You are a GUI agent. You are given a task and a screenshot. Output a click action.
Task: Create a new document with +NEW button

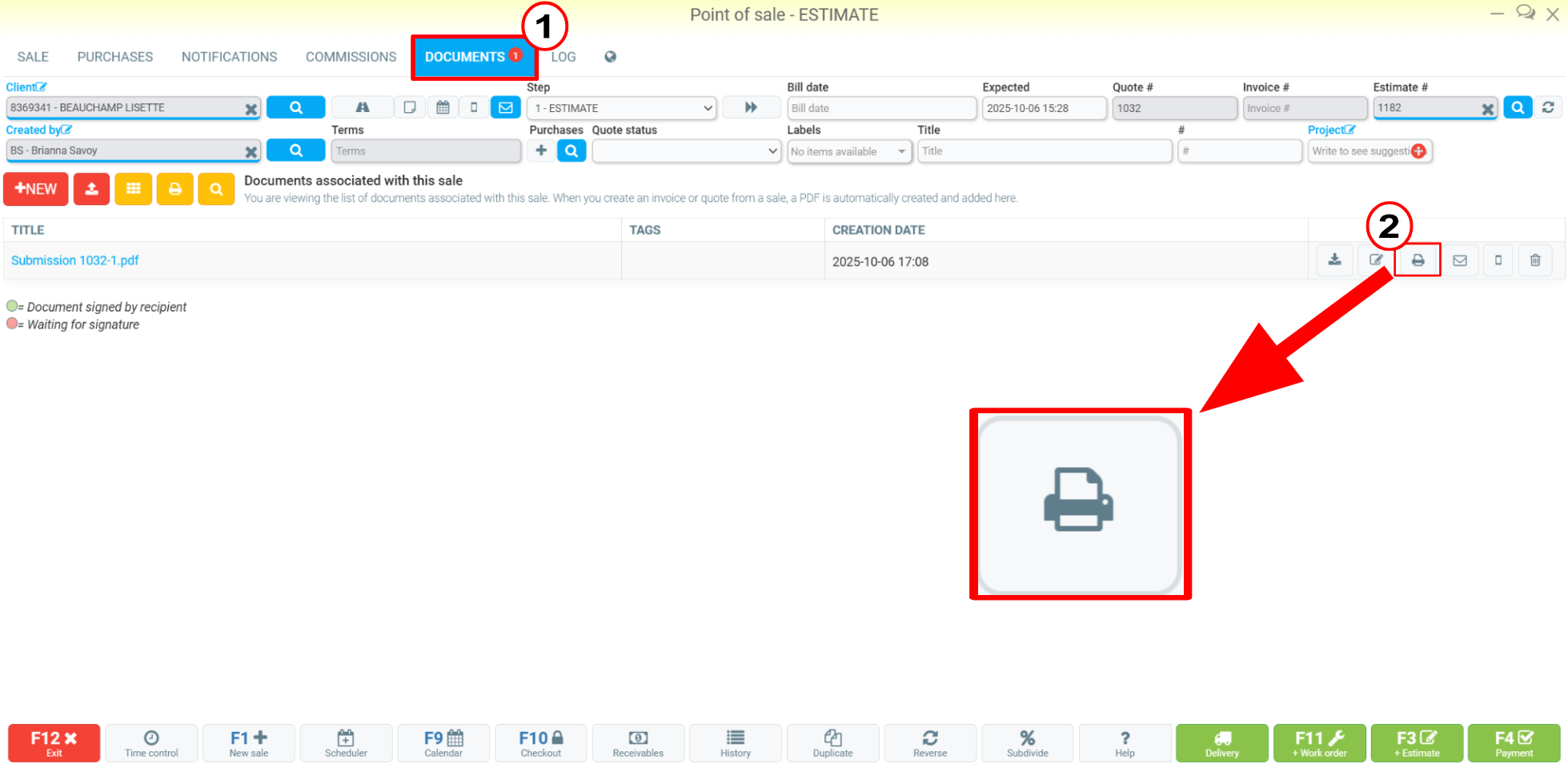point(36,189)
